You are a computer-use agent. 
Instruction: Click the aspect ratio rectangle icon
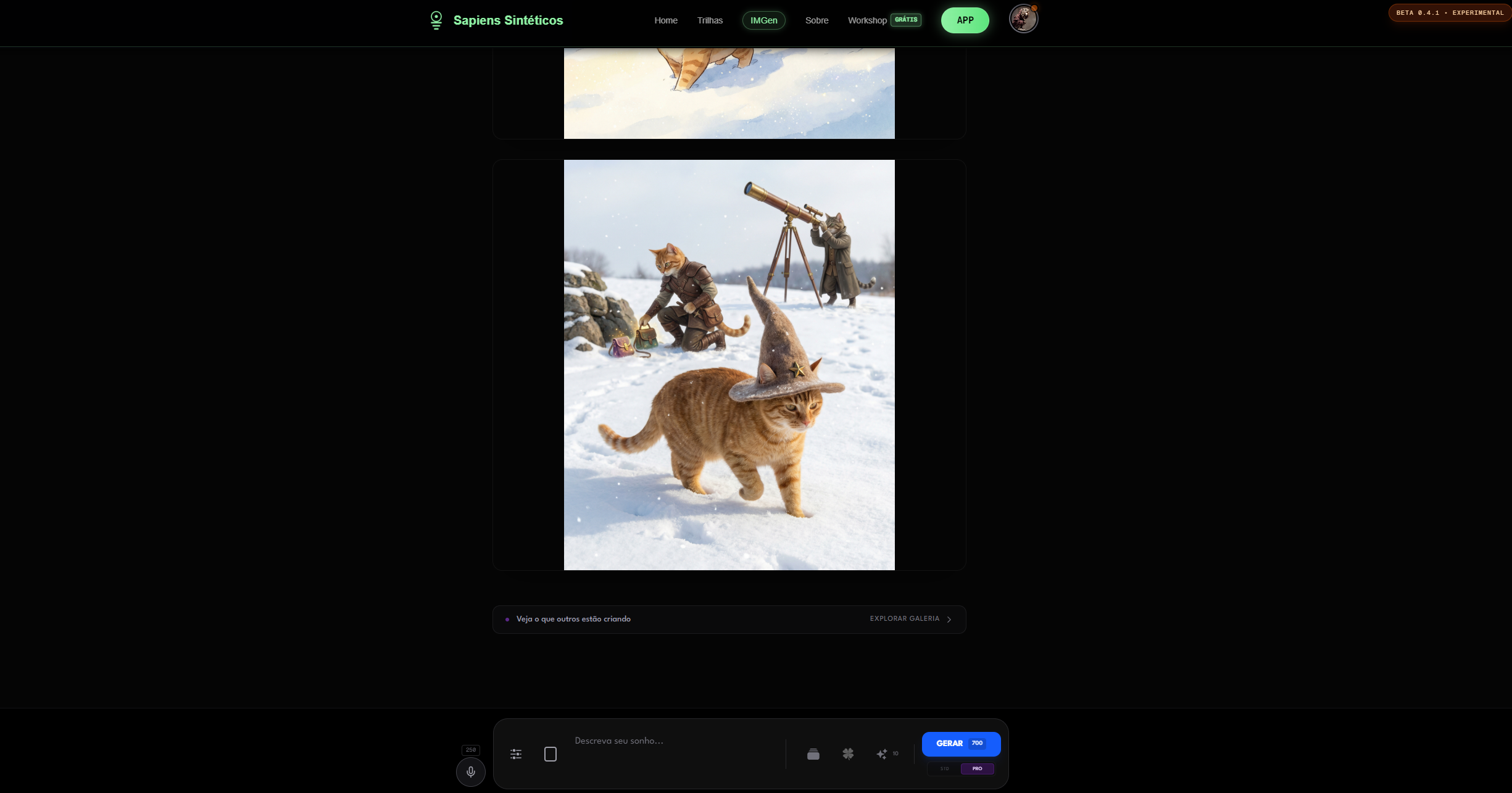pyautogui.click(x=550, y=754)
